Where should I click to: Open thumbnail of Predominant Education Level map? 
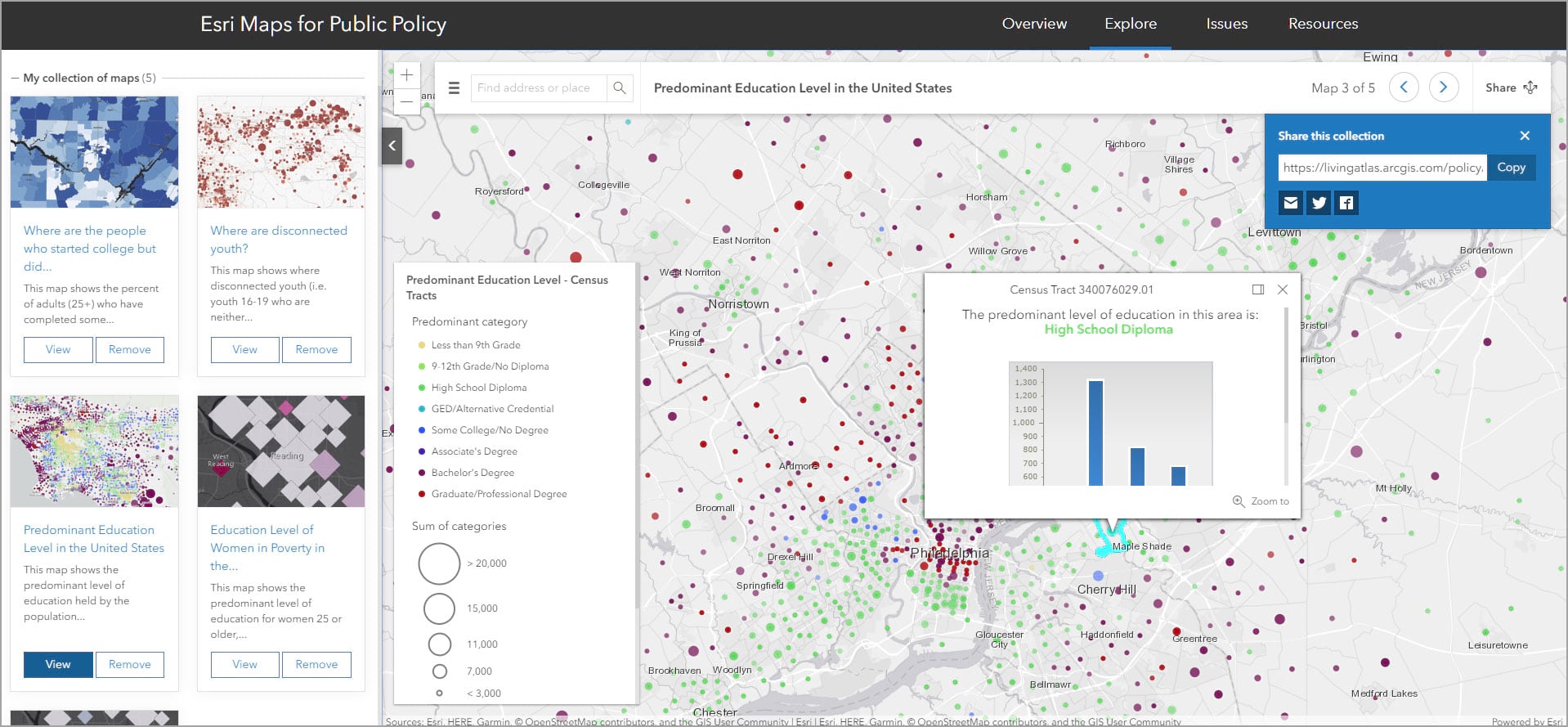(94, 451)
